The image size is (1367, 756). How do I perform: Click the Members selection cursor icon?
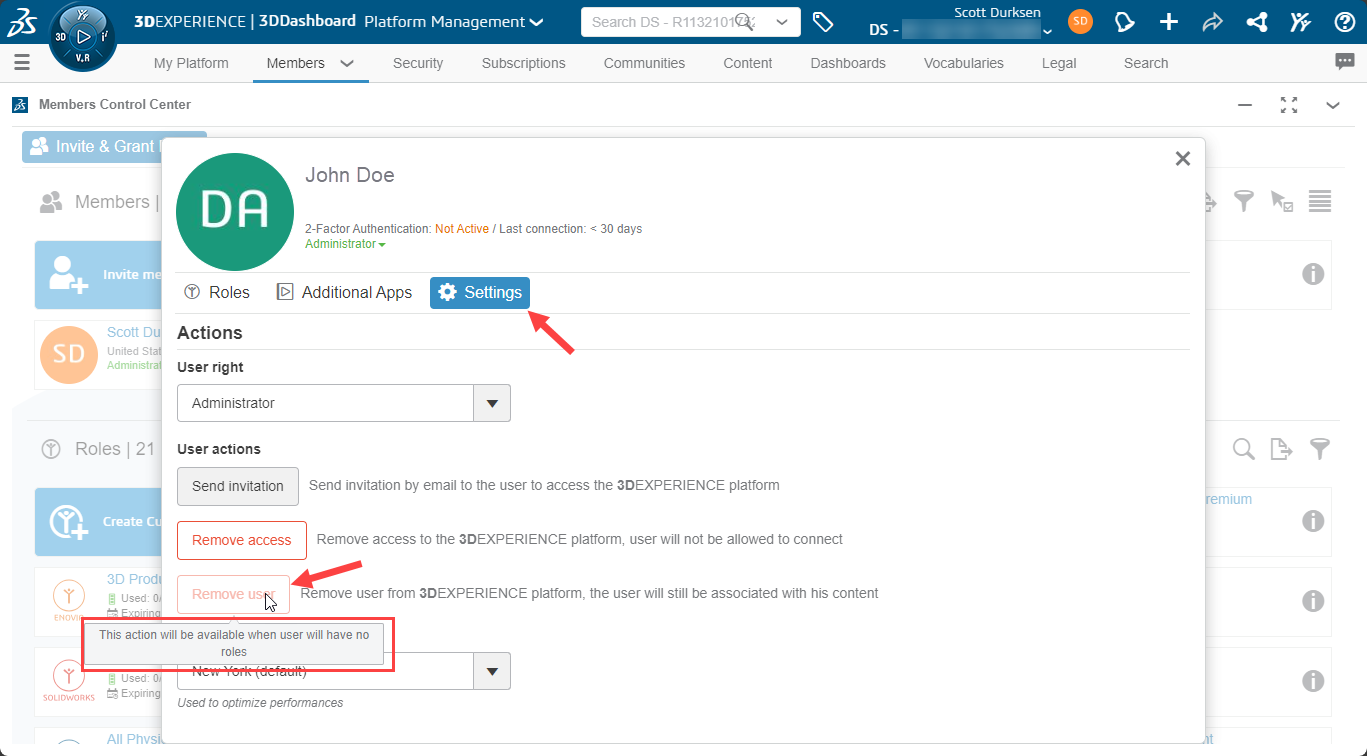pyautogui.click(x=1281, y=201)
